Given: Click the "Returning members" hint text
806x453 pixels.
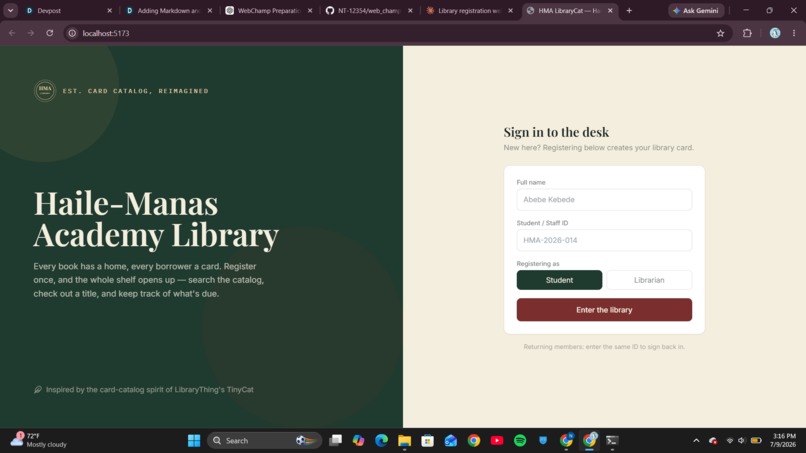Looking at the screenshot, I should pyautogui.click(x=604, y=347).
